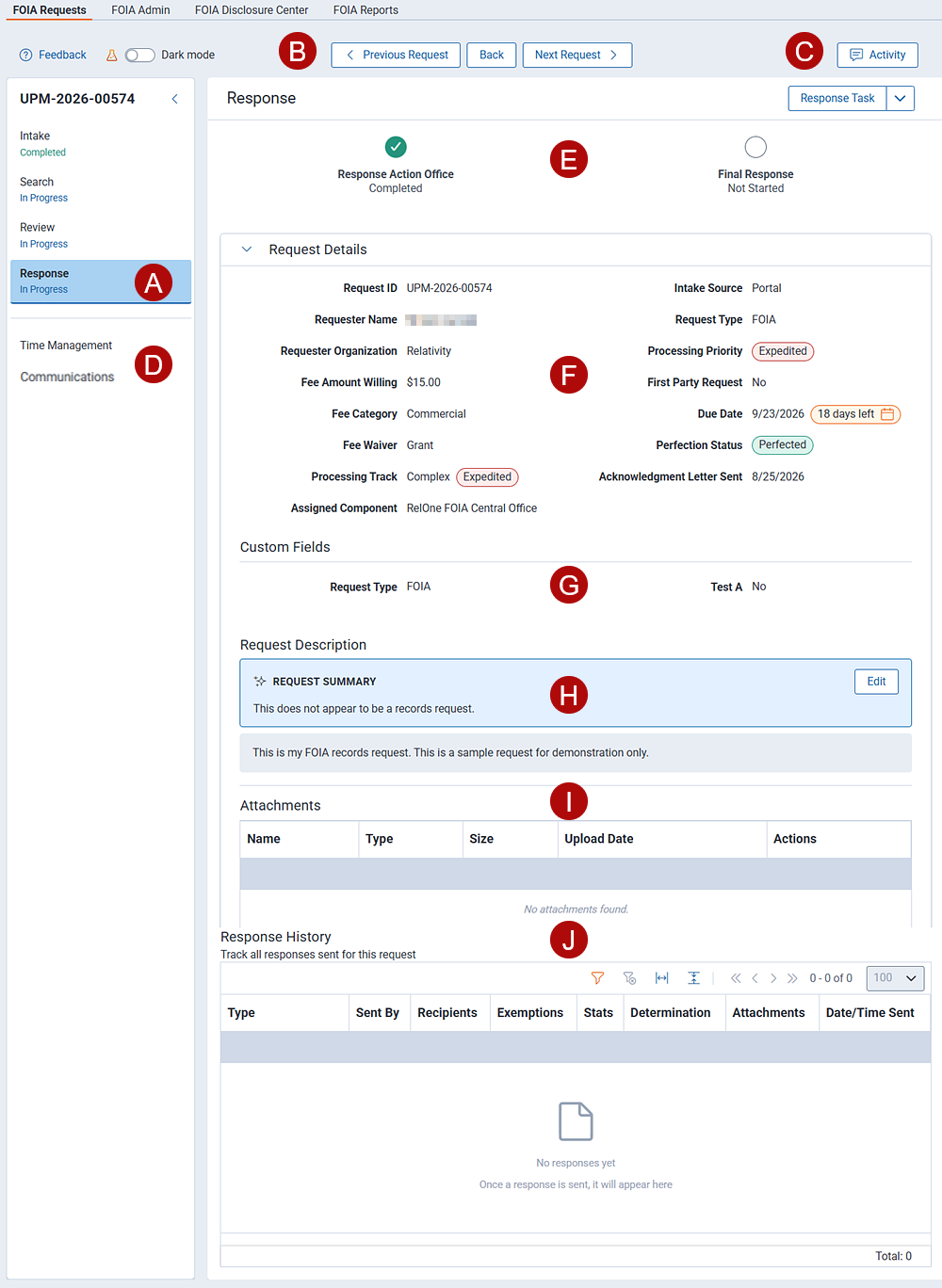The height and width of the screenshot is (1288, 942).
Task: Fit column widths in Response History
Action: click(662, 978)
